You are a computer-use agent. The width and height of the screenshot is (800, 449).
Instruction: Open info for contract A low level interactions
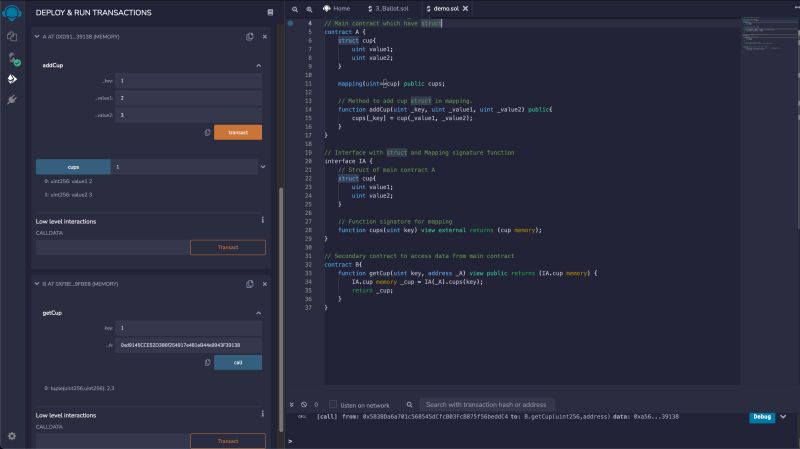coord(263,220)
